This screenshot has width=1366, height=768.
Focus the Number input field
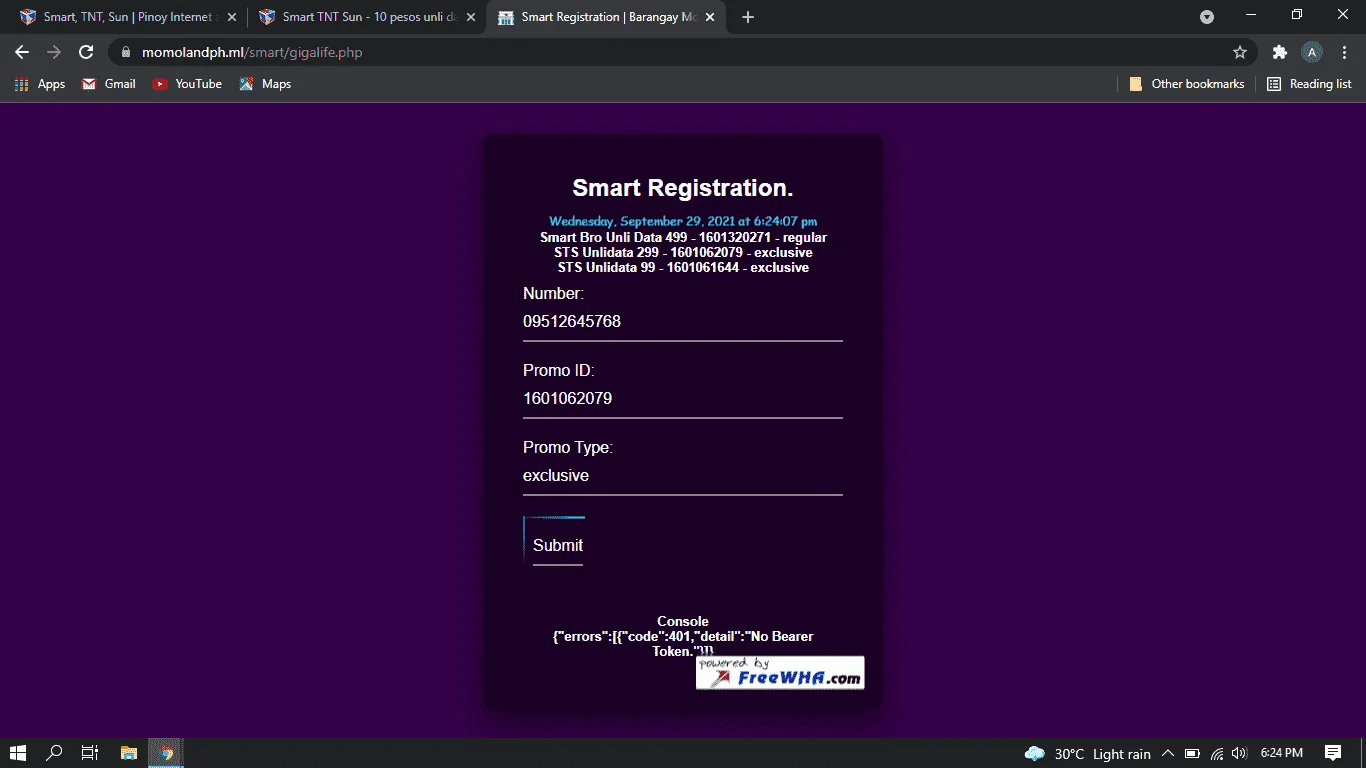[683, 322]
